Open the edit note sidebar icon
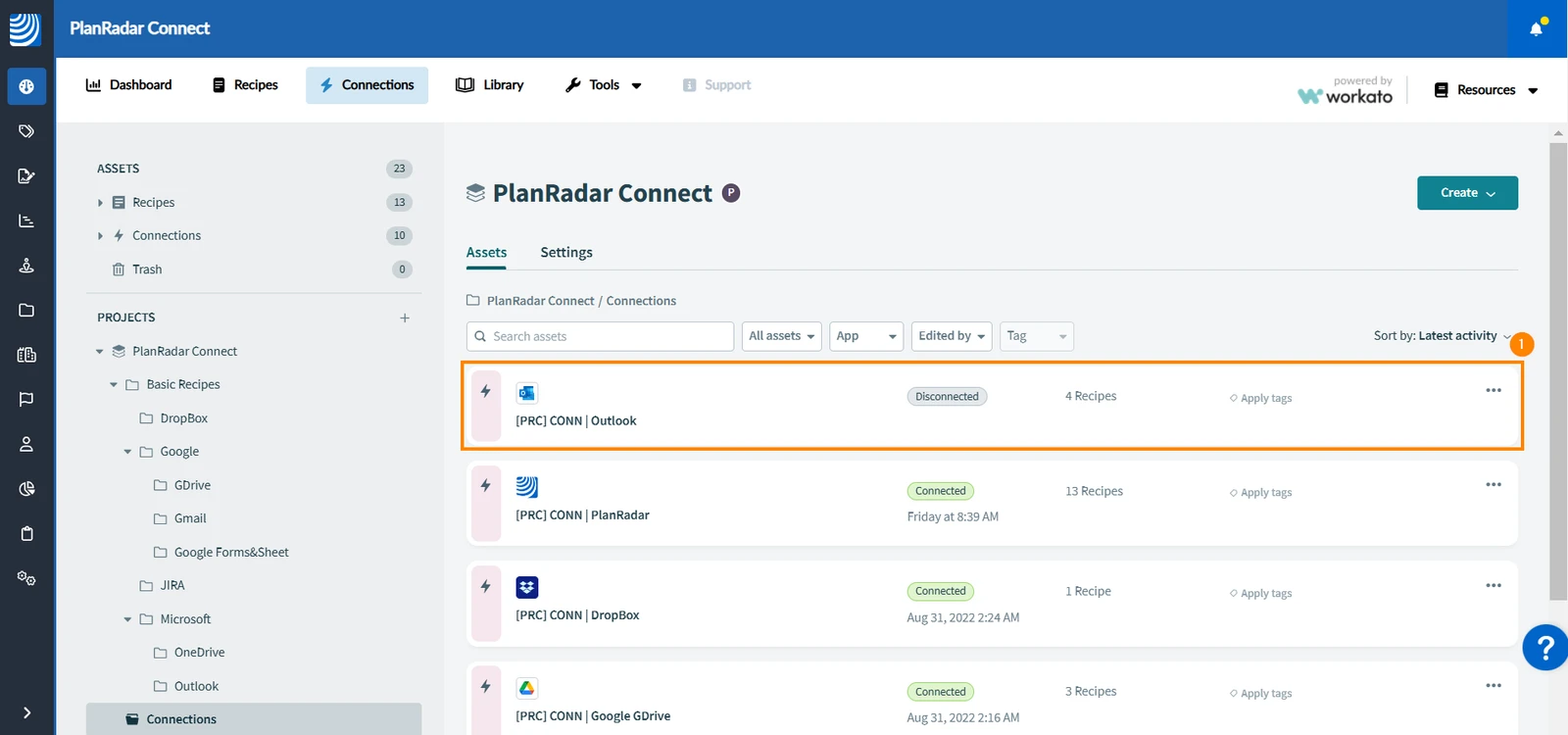Image resolution: width=1568 pixels, height=735 pixels. pos(26,176)
